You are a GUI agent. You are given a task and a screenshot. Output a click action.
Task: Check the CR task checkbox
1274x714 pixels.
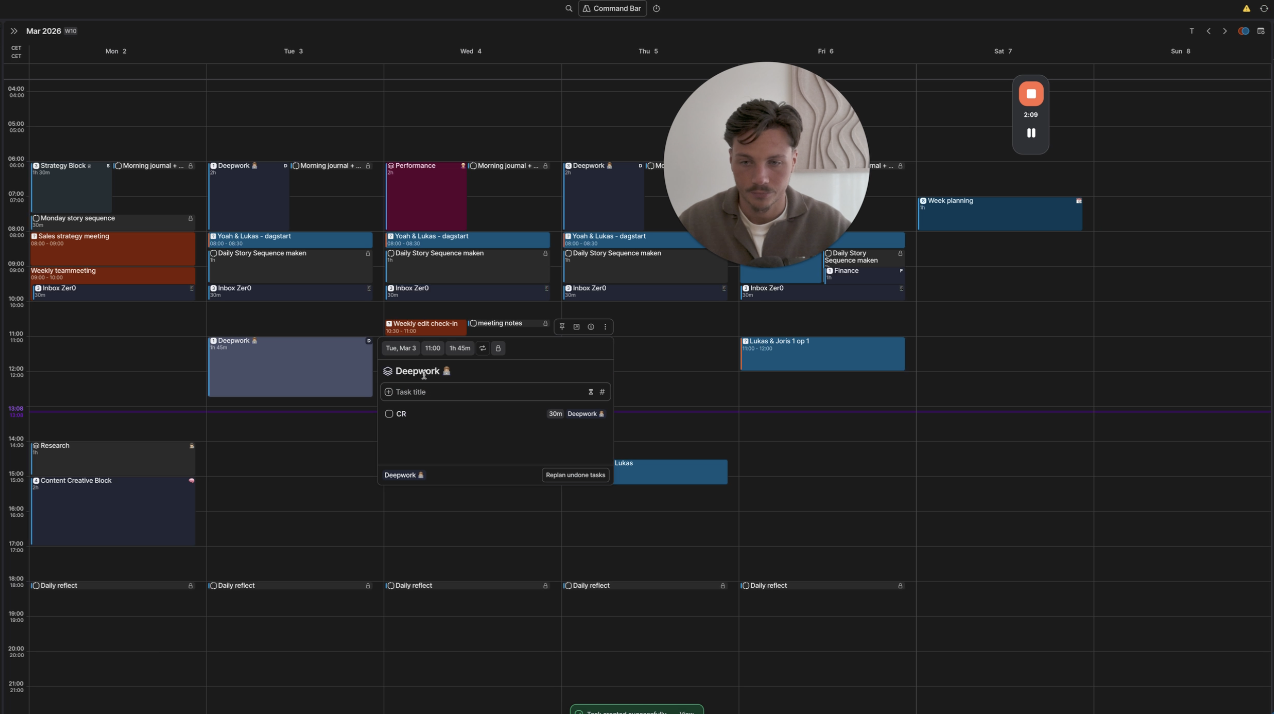(389, 414)
